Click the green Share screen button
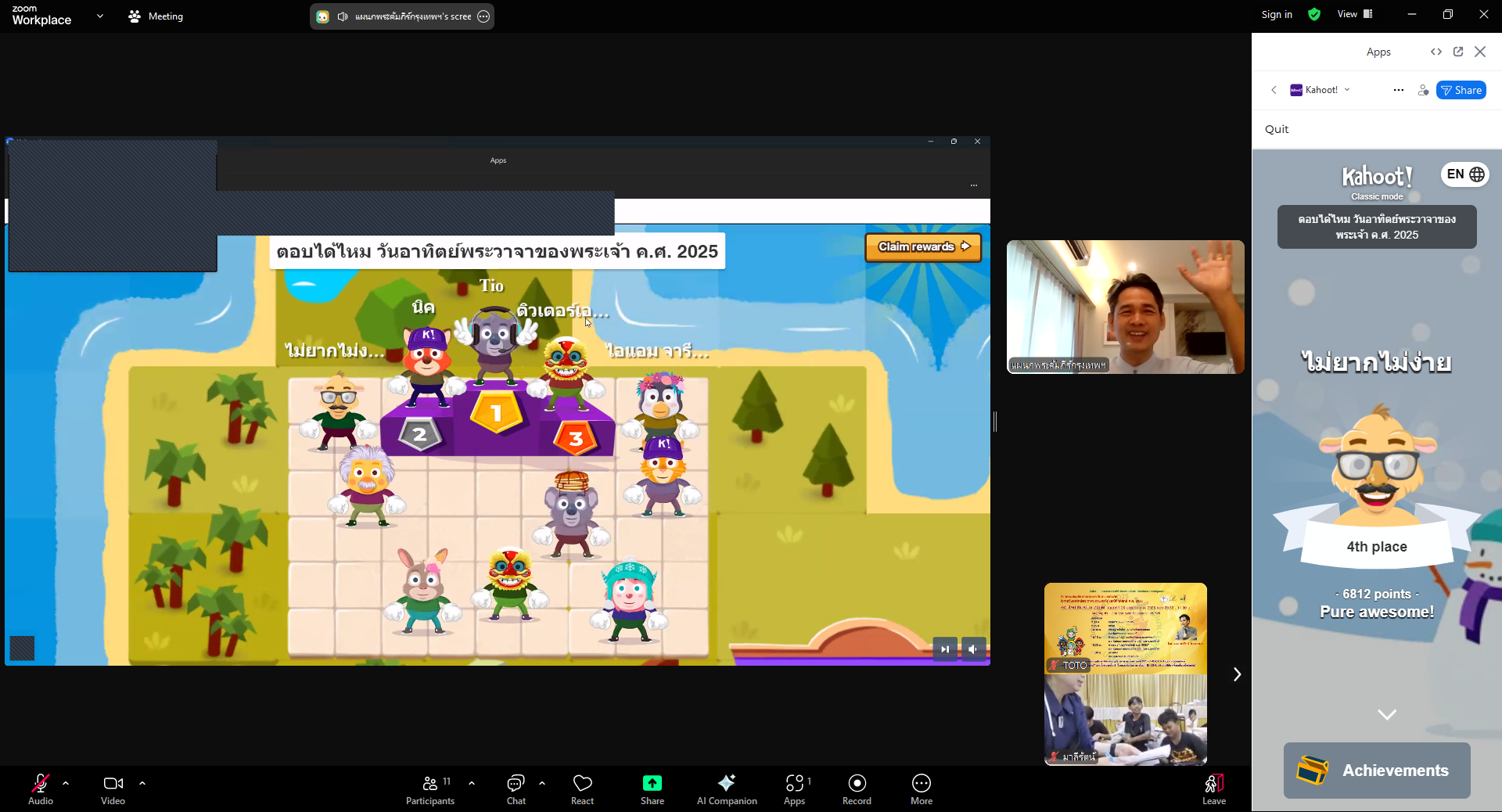 coord(652,789)
